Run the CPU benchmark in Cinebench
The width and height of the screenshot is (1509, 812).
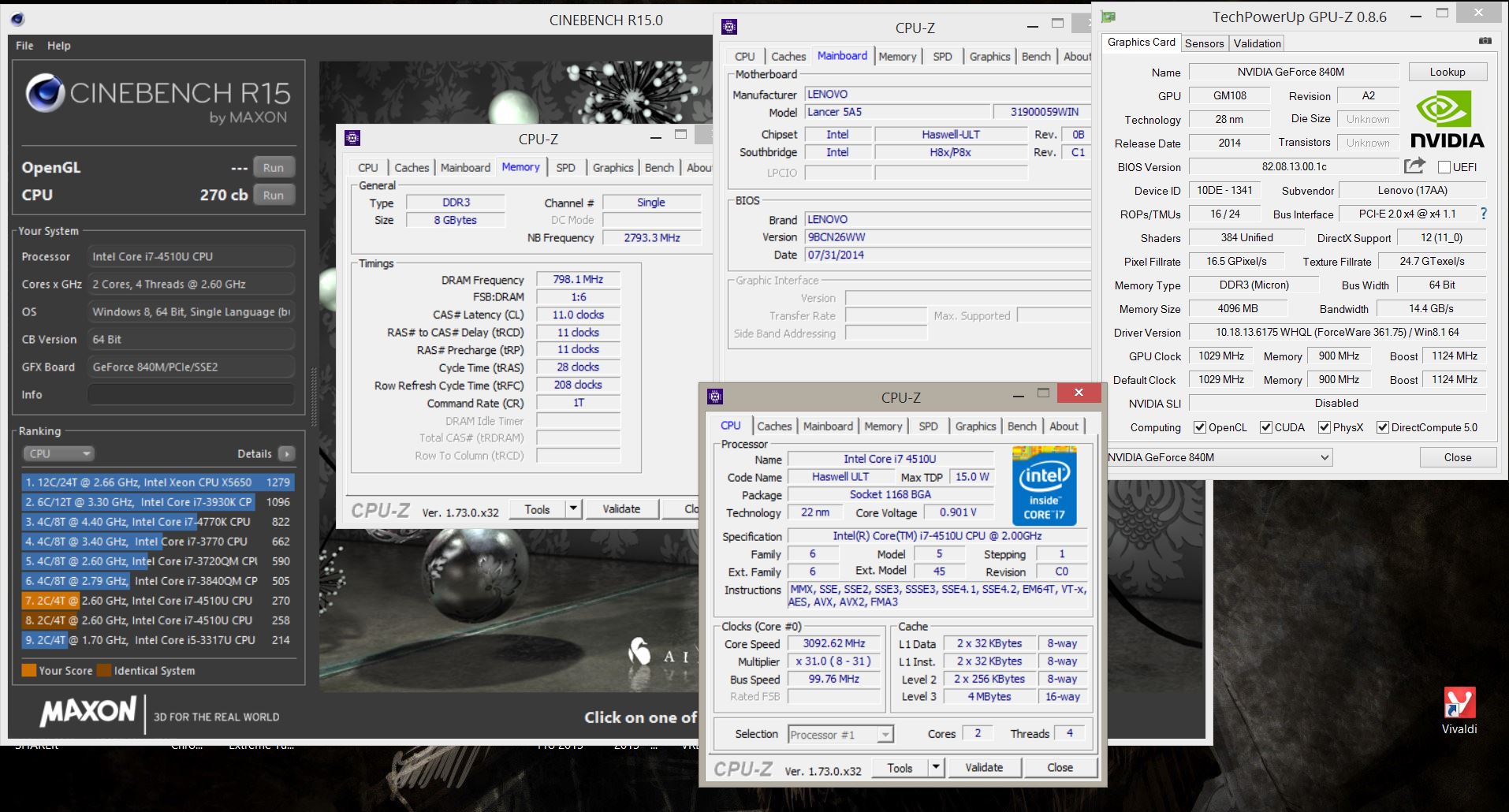point(274,195)
